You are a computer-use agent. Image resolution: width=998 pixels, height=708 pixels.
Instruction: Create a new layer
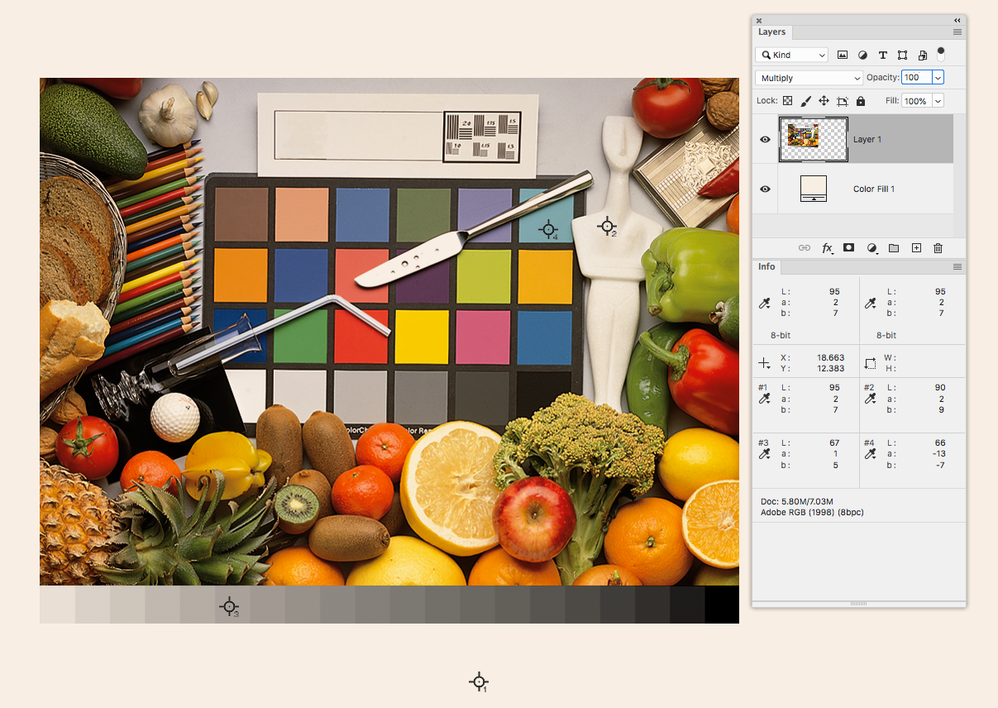pyautogui.click(x=916, y=248)
